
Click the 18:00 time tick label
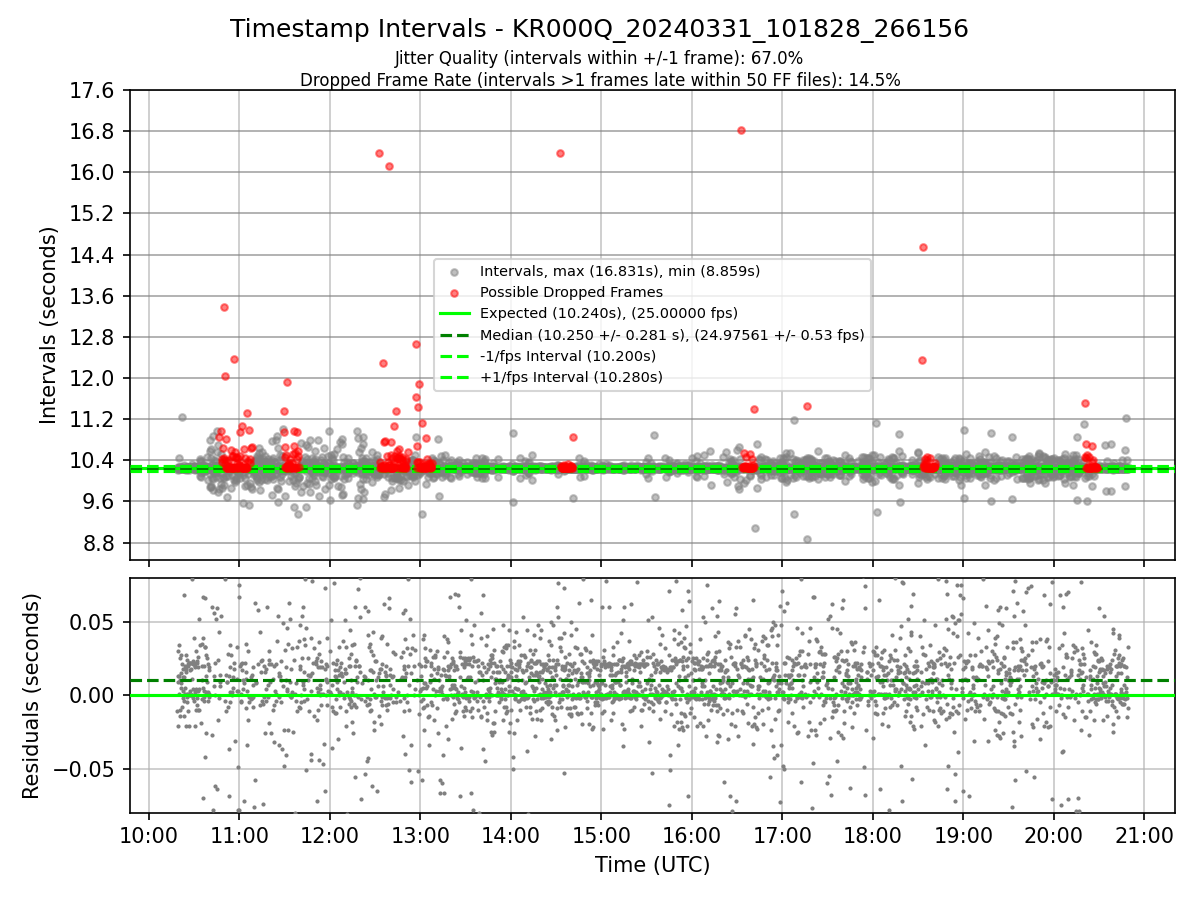[873, 835]
